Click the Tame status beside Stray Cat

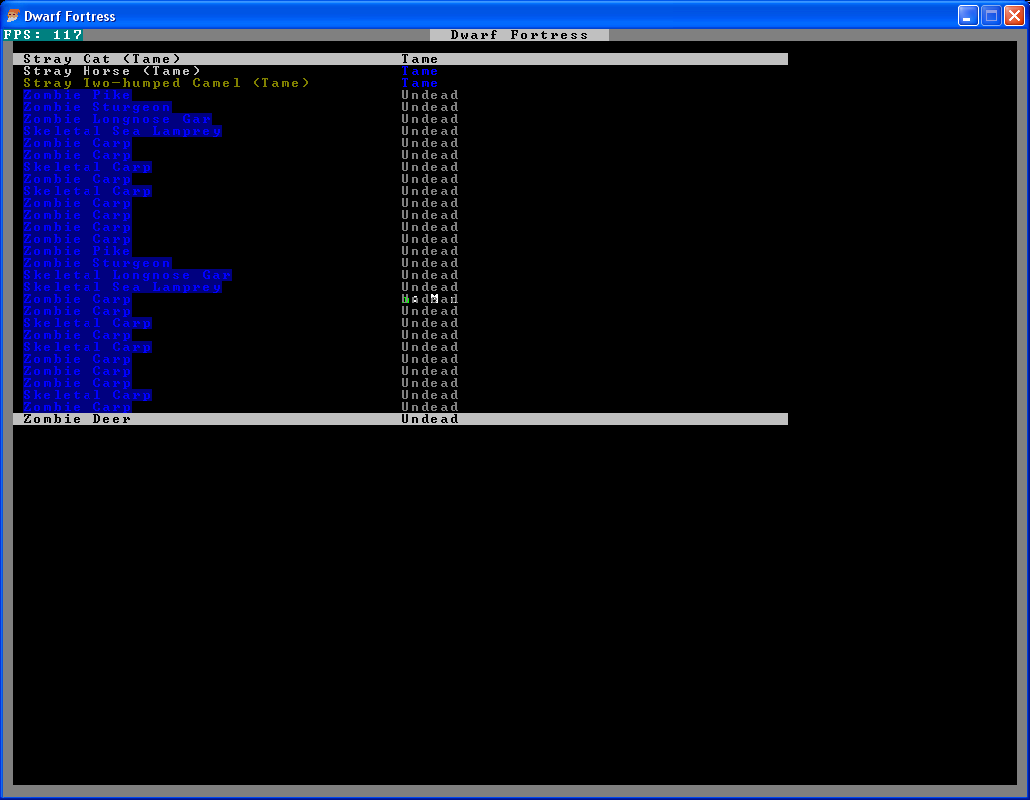tap(420, 59)
